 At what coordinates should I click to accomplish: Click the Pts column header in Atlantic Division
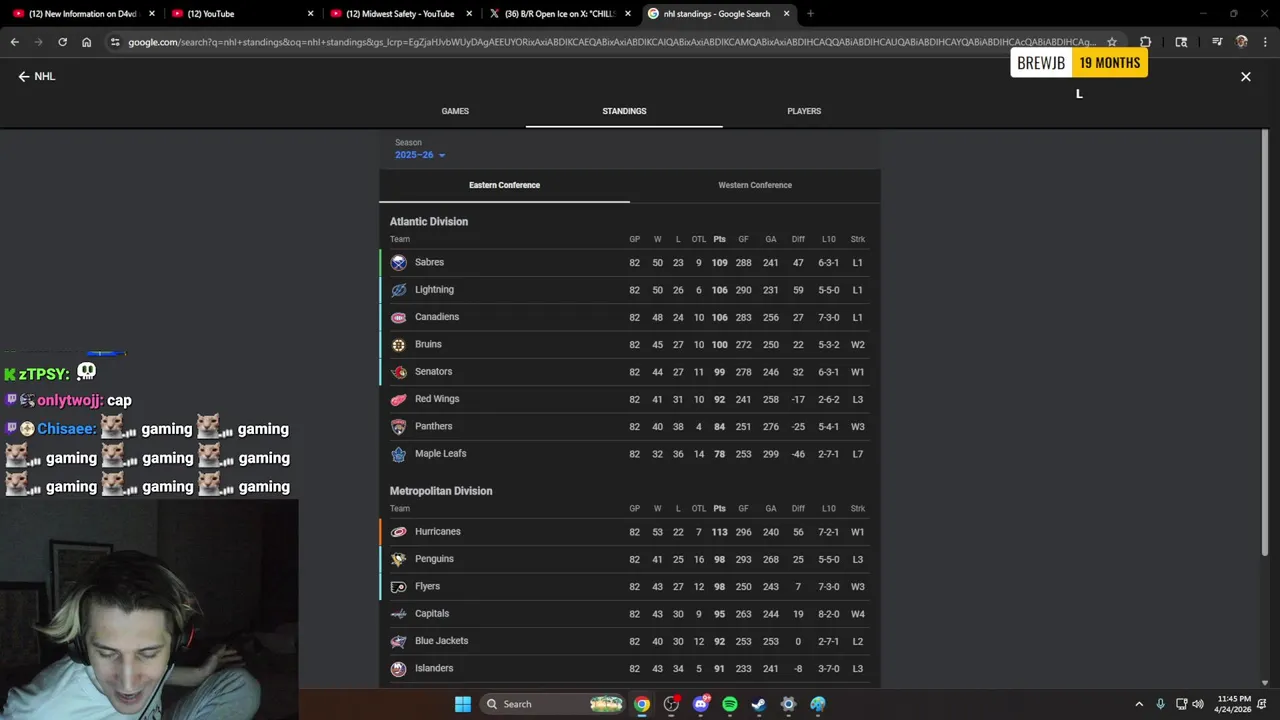pos(719,239)
